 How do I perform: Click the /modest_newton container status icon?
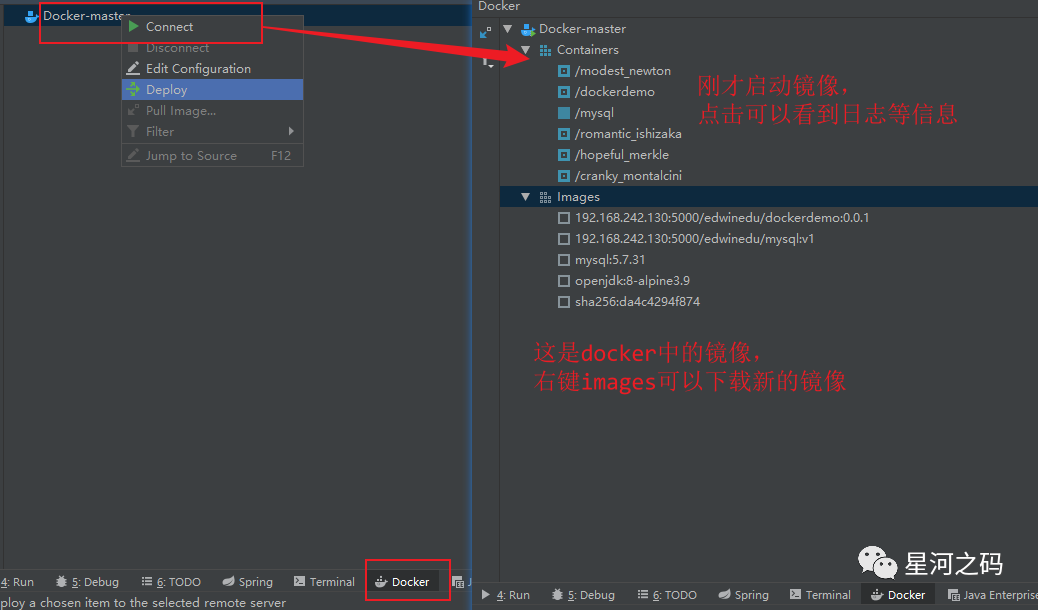pos(564,71)
